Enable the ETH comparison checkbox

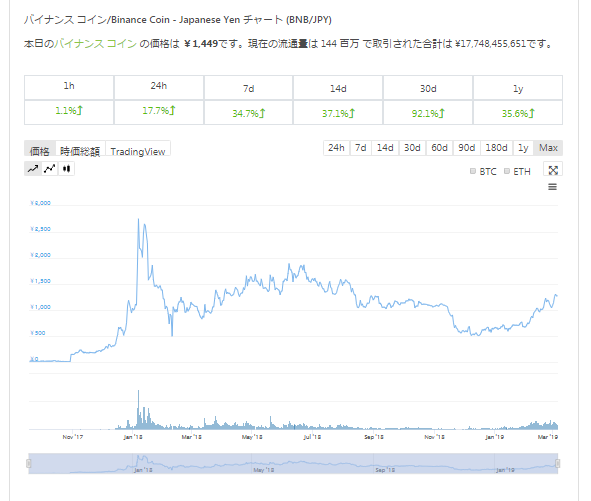507,171
